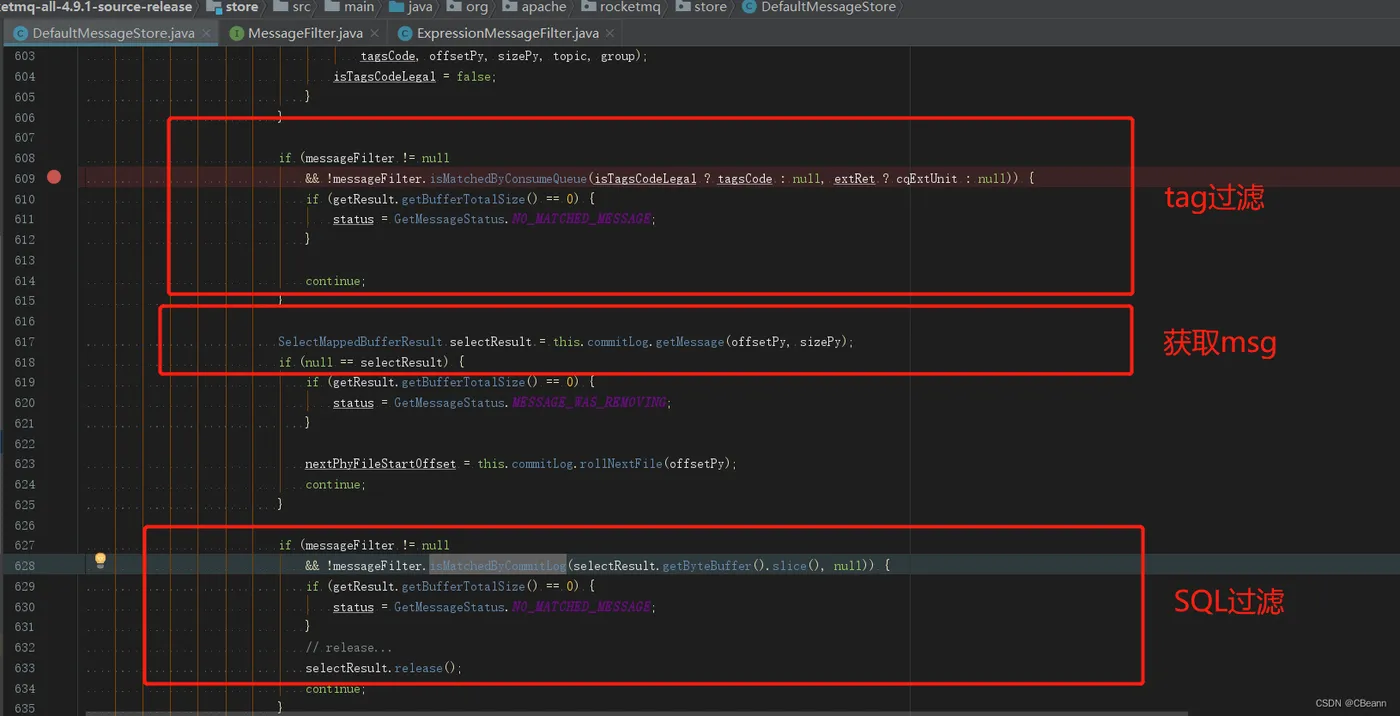Viewport: 1400px width, 716px height.
Task: Click cqExtUnit identifier on line 609
Action: coord(926,178)
